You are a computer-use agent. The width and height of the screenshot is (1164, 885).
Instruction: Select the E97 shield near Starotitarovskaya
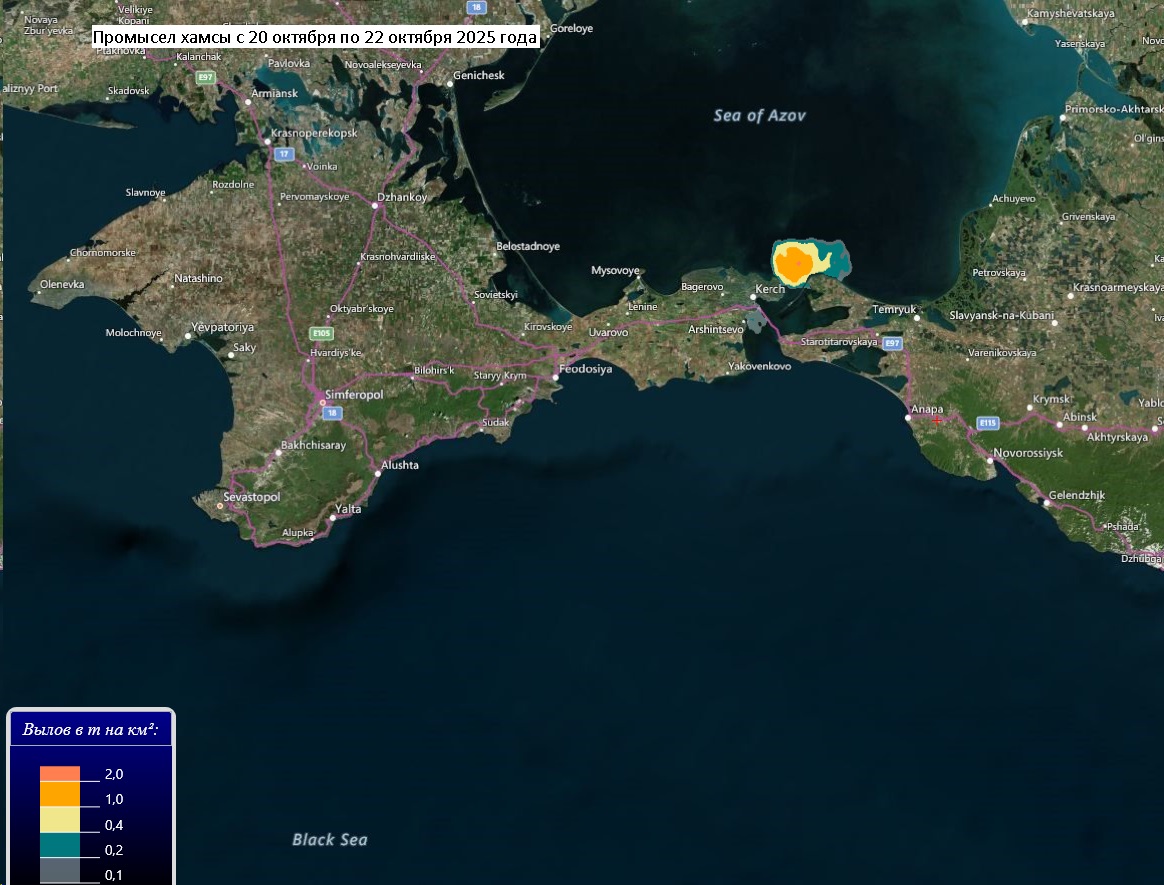[892, 343]
